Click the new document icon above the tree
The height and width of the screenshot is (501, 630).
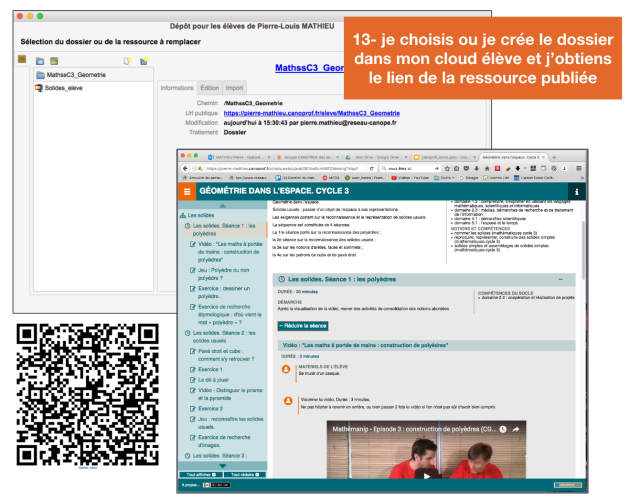click(x=126, y=60)
